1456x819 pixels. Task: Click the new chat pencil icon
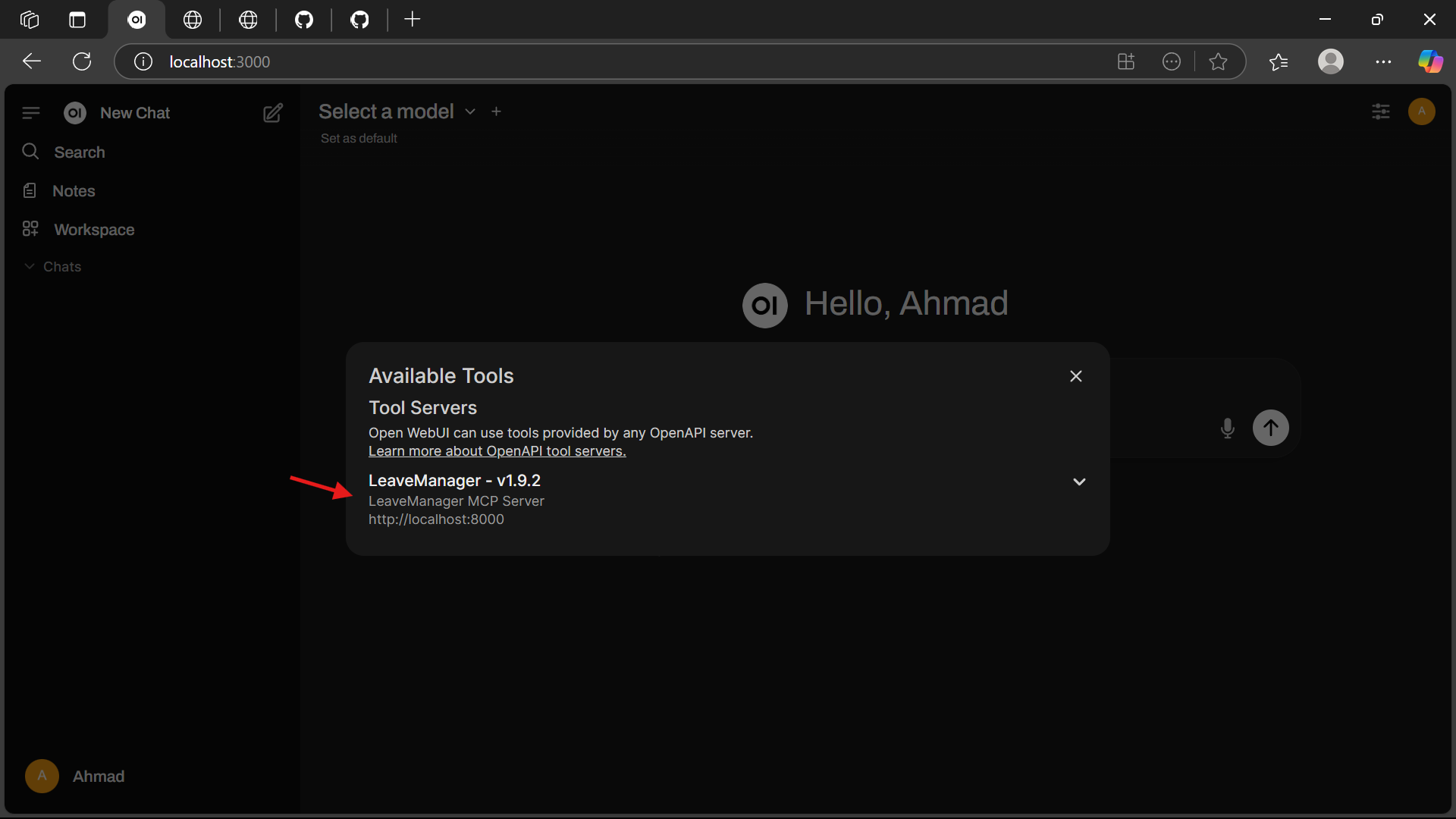(273, 113)
